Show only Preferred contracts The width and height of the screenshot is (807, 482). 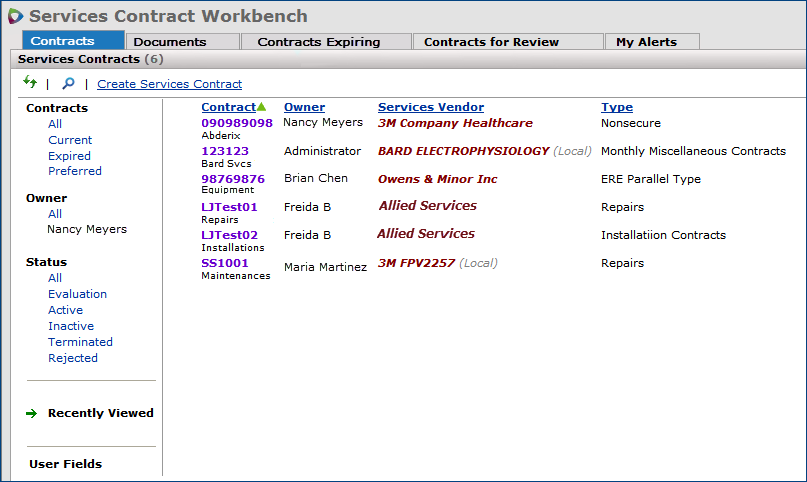[74, 171]
